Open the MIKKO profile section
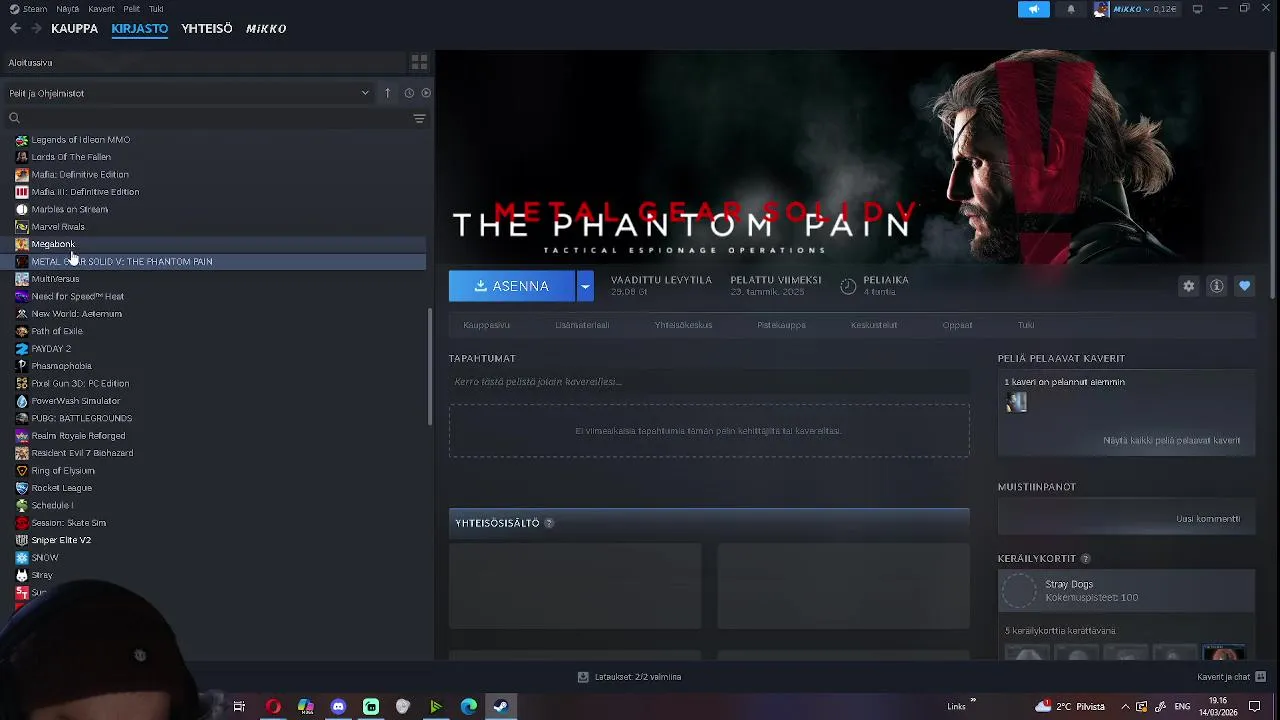 pyautogui.click(x=266, y=28)
